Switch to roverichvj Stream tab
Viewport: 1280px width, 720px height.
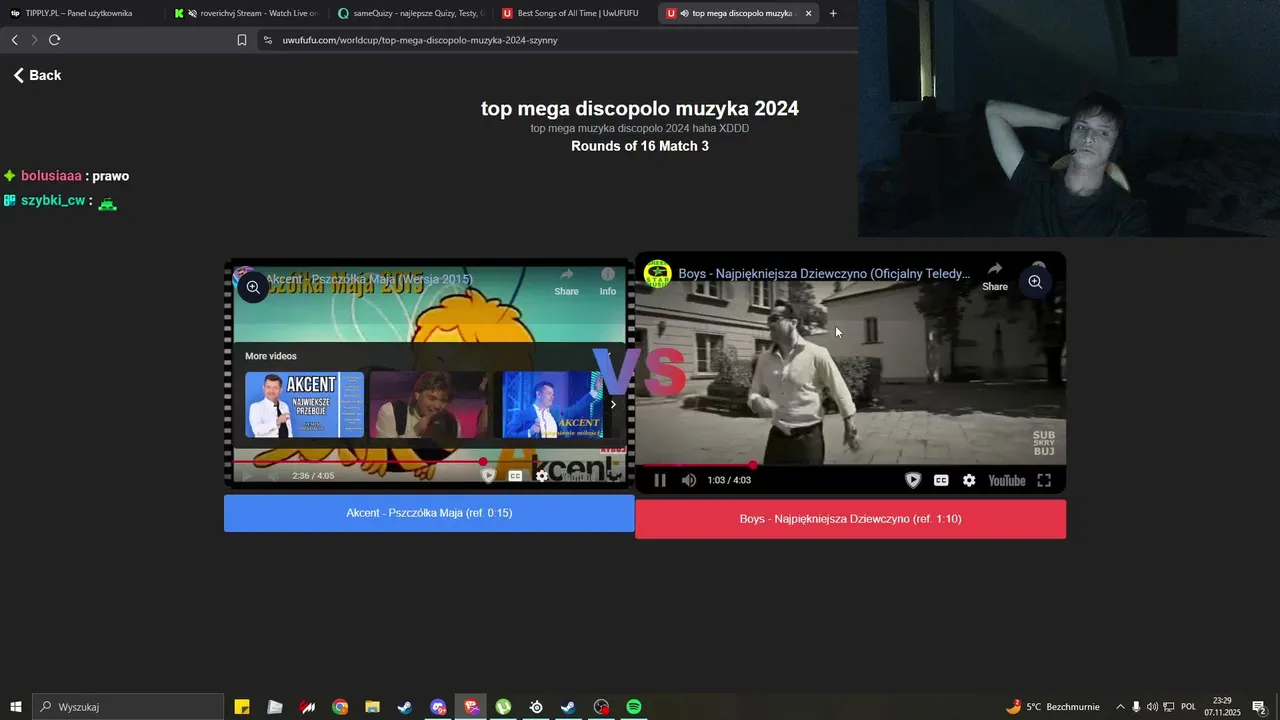coord(245,13)
